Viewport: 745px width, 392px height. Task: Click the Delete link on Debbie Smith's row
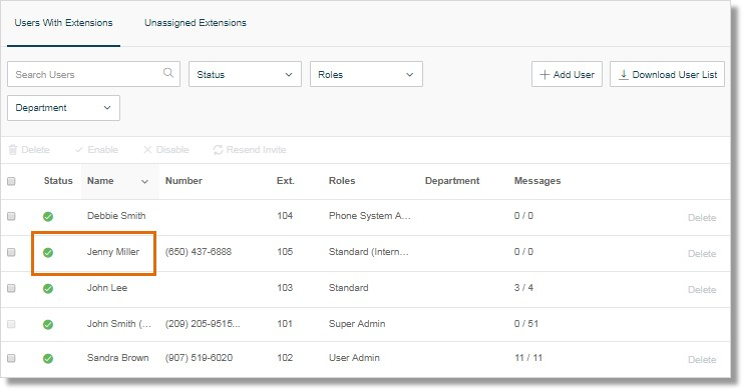tap(702, 218)
